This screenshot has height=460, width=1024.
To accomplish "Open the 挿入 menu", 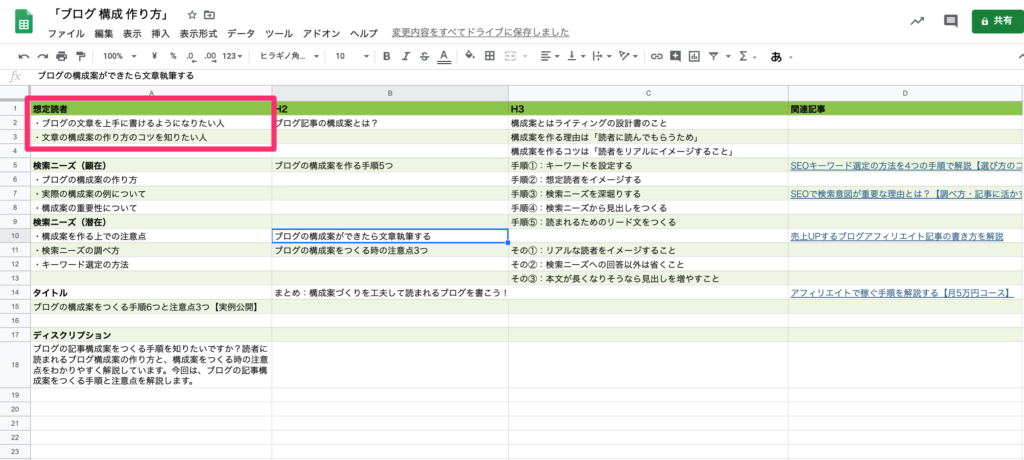I will pyautogui.click(x=161, y=33).
